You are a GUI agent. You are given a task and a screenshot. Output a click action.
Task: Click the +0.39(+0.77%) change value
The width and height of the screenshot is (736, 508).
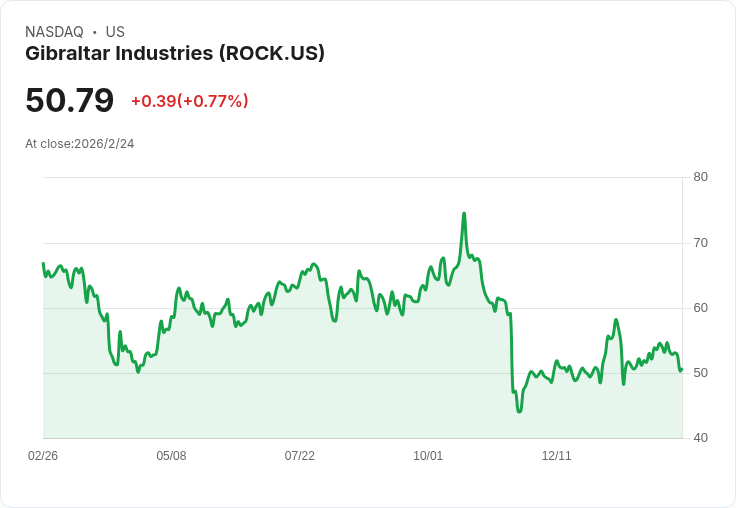click(x=190, y=101)
